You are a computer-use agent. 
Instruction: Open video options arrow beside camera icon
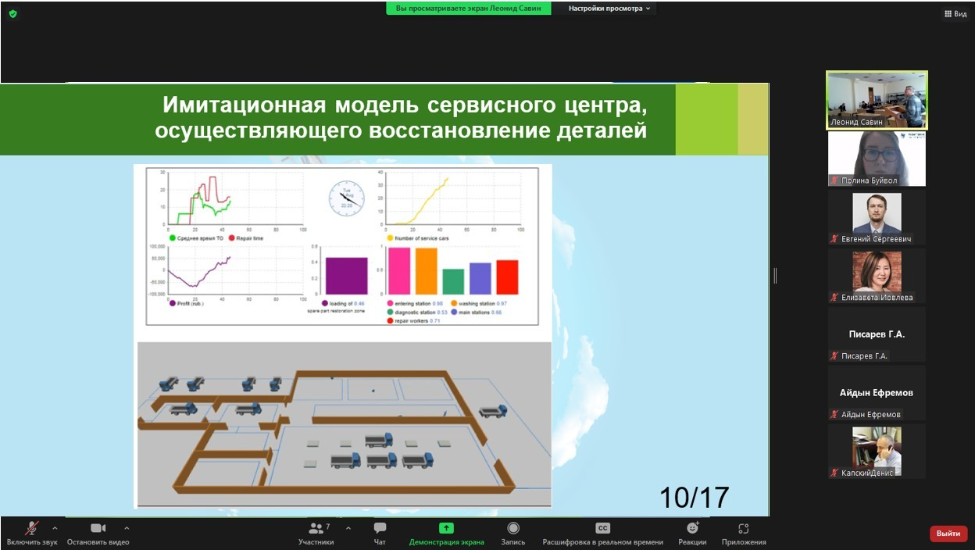click(x=127, y=528)
